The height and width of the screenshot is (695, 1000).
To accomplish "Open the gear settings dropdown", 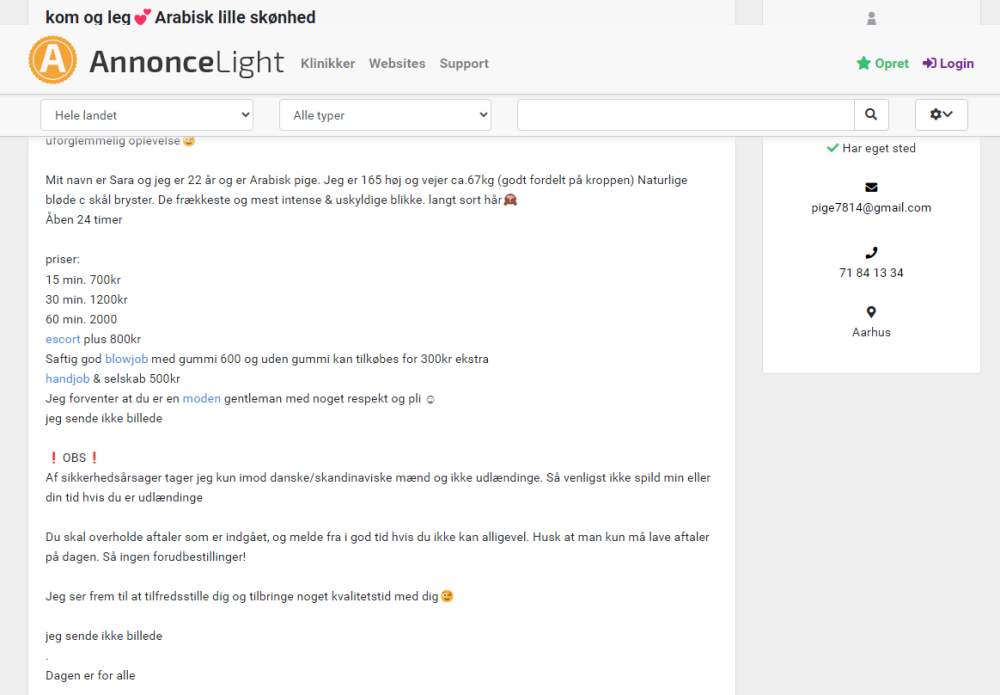I will click(x=941, y=115).
